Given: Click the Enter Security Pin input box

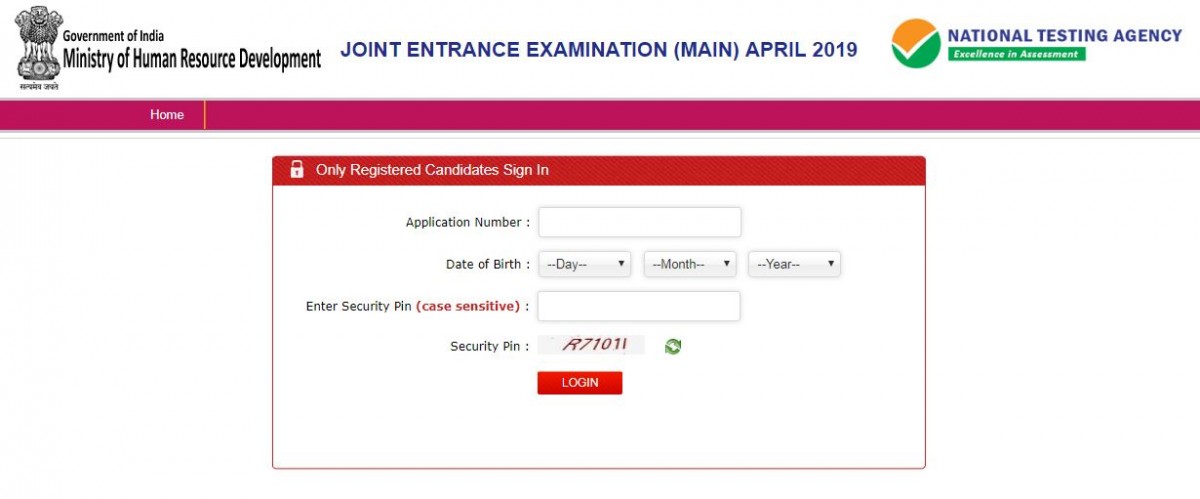Looking at the screenshot, I should [639, 306].
